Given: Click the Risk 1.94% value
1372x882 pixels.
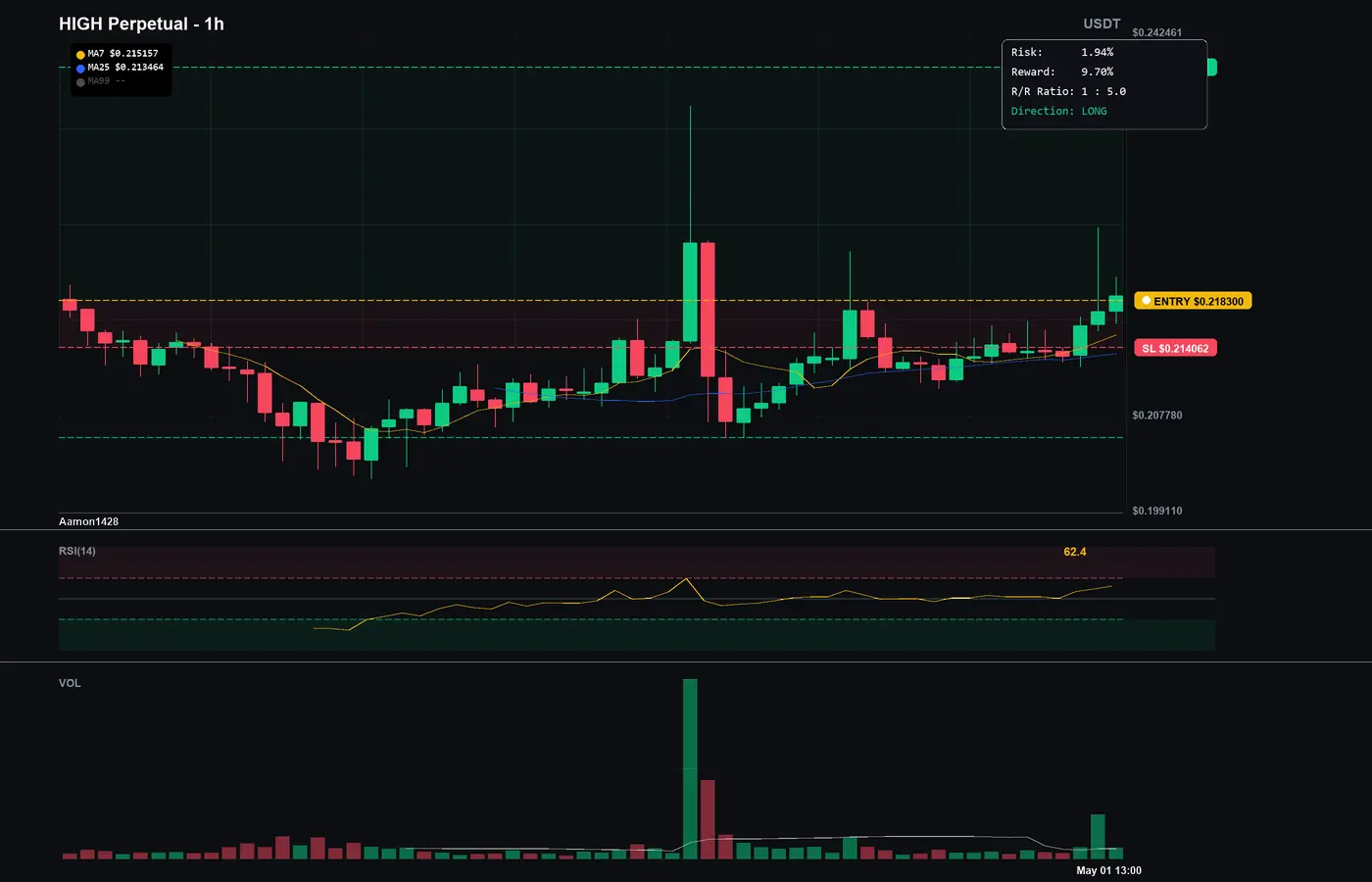Looking at the screenshot, I should (1097, 52).
